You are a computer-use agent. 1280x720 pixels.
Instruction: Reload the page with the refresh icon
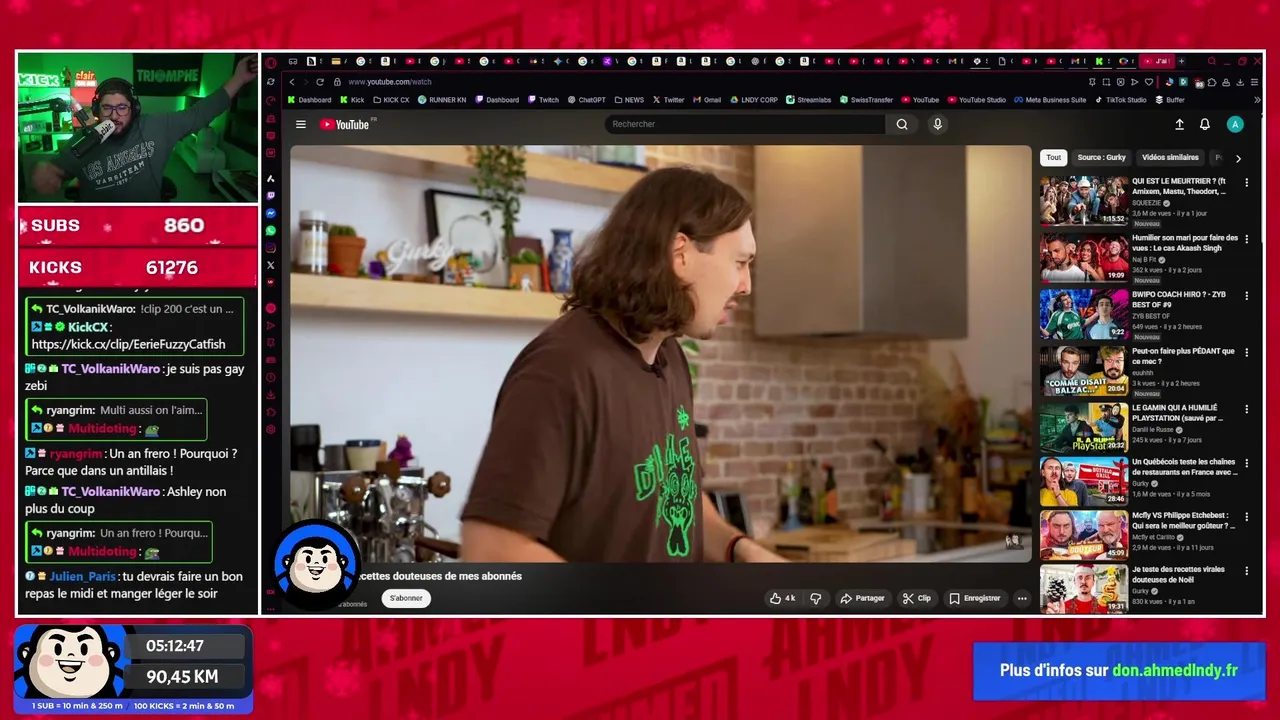(320, 82)
